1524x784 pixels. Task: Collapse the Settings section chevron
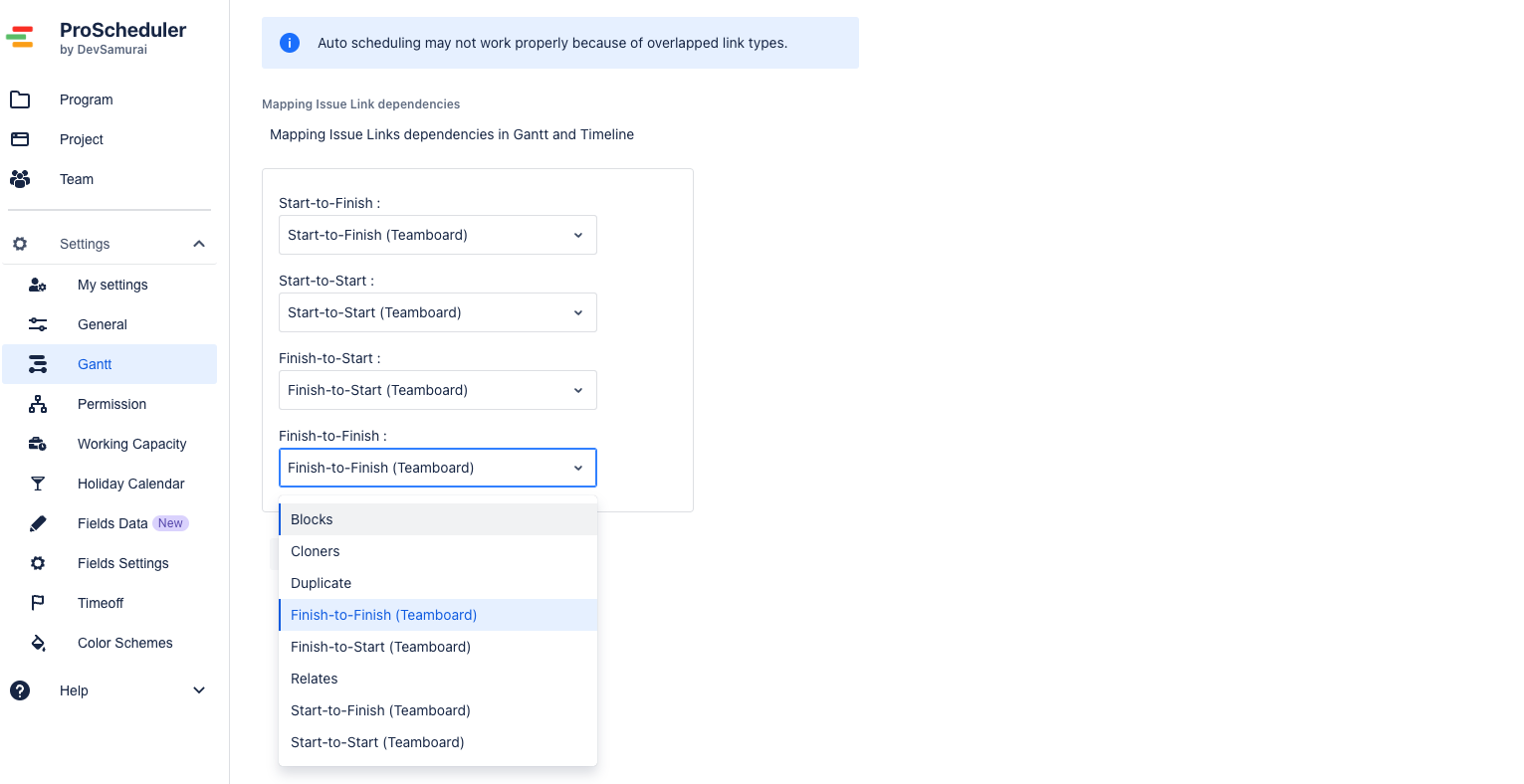[199, 244]
